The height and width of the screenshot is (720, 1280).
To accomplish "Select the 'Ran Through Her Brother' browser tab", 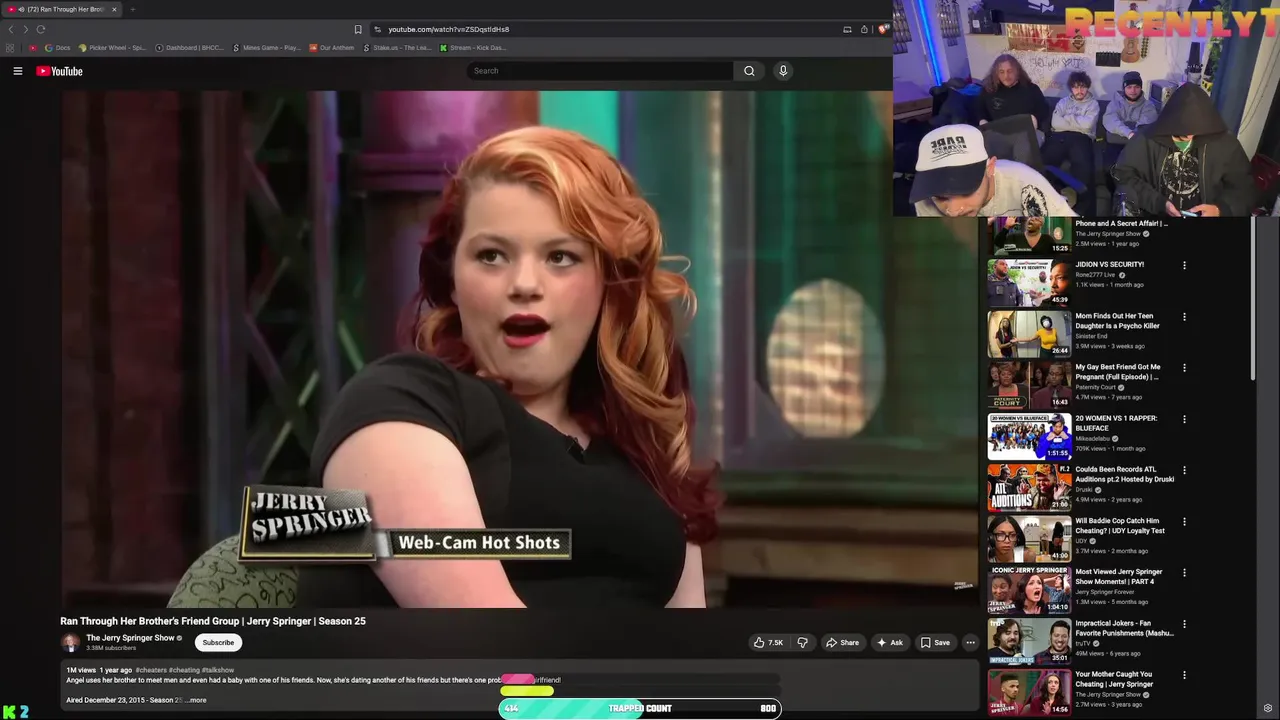I will pos(62,9).
